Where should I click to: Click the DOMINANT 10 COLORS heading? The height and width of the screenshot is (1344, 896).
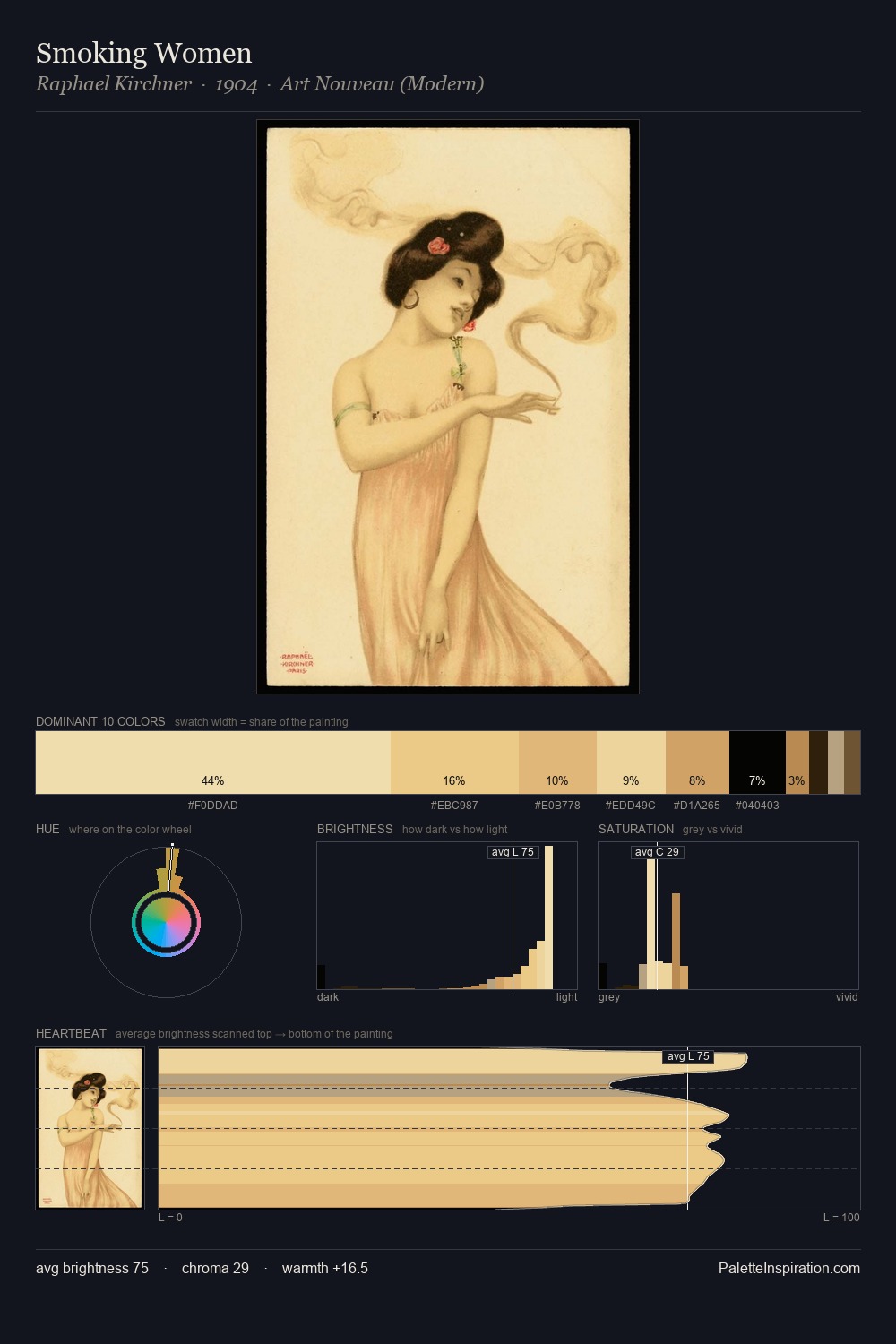point(100,721)
